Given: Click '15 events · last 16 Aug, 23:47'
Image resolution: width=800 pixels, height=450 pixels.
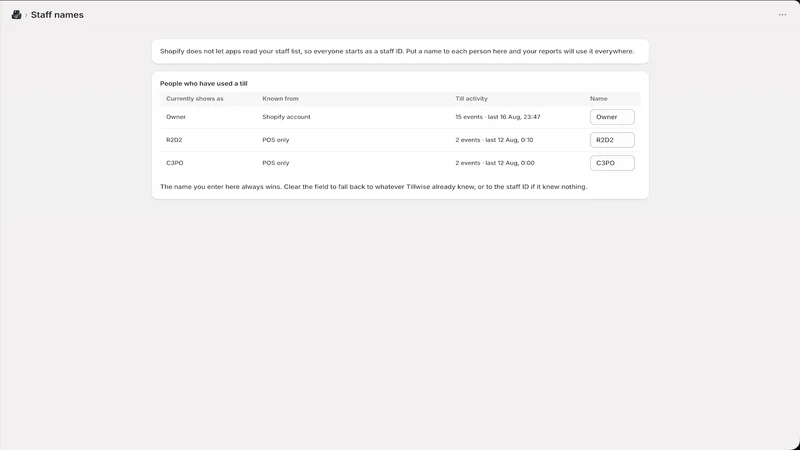Looking at the screenshot, I should tap(498, 117).
